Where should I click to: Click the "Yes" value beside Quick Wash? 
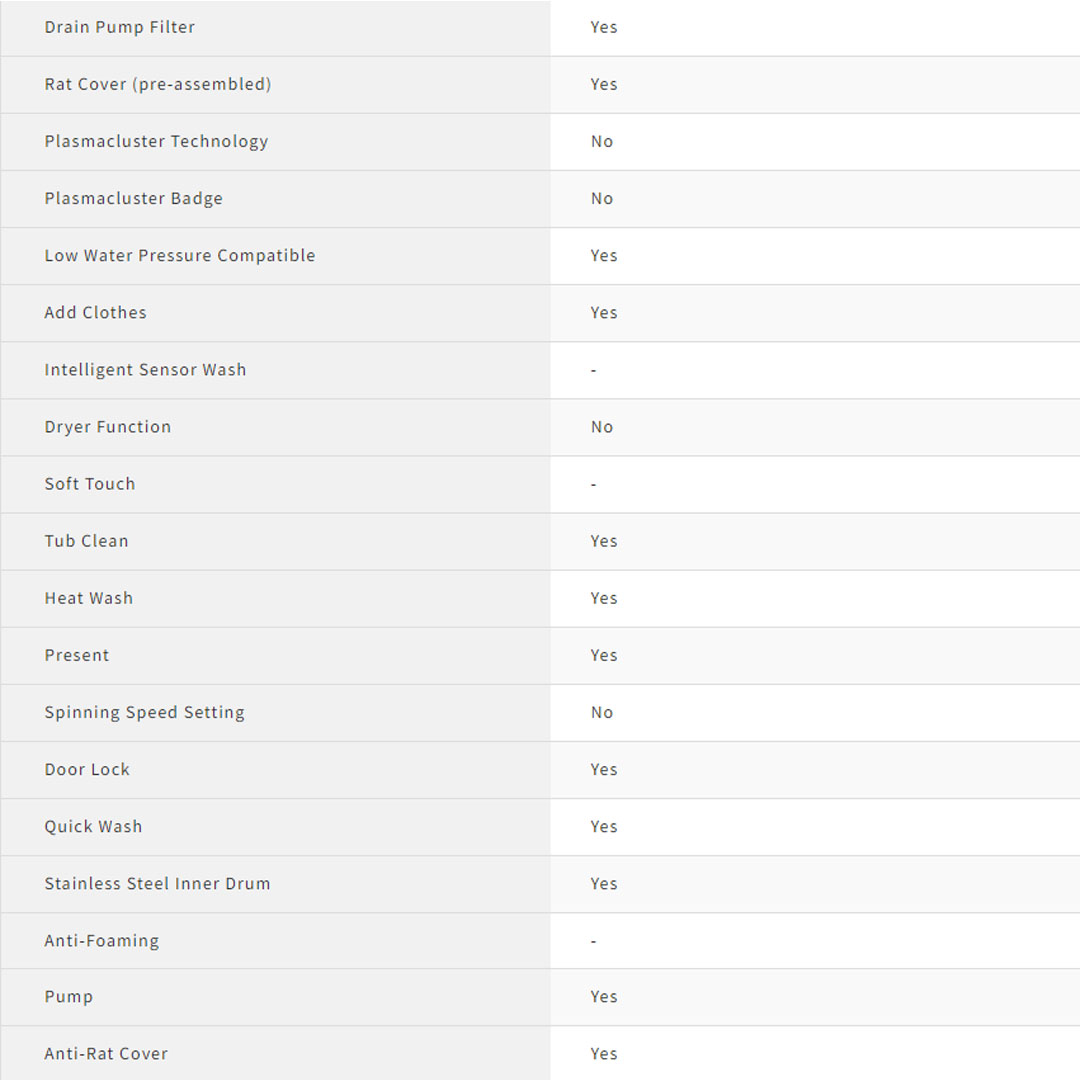603,826
